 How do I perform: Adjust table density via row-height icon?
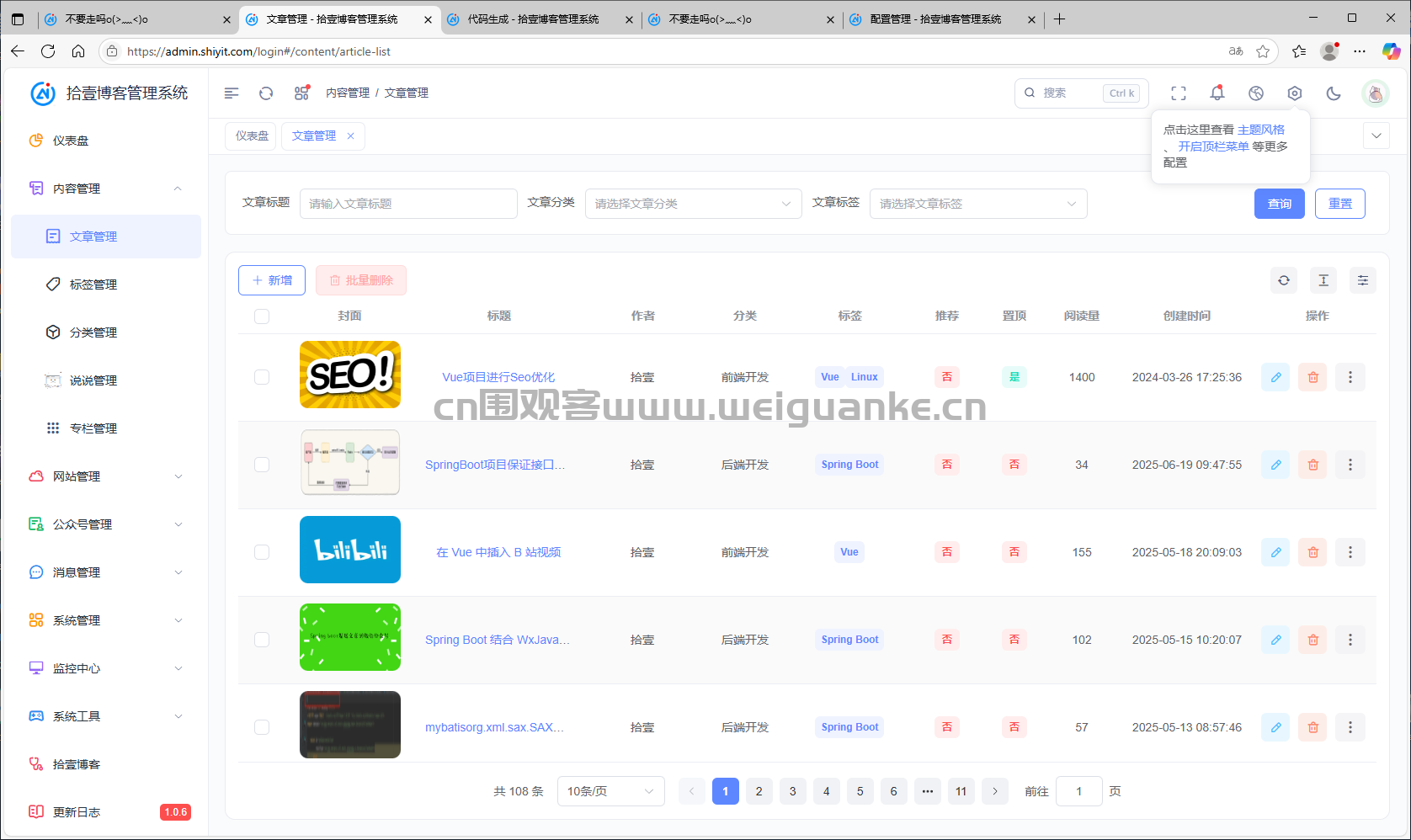[1323, 280]
